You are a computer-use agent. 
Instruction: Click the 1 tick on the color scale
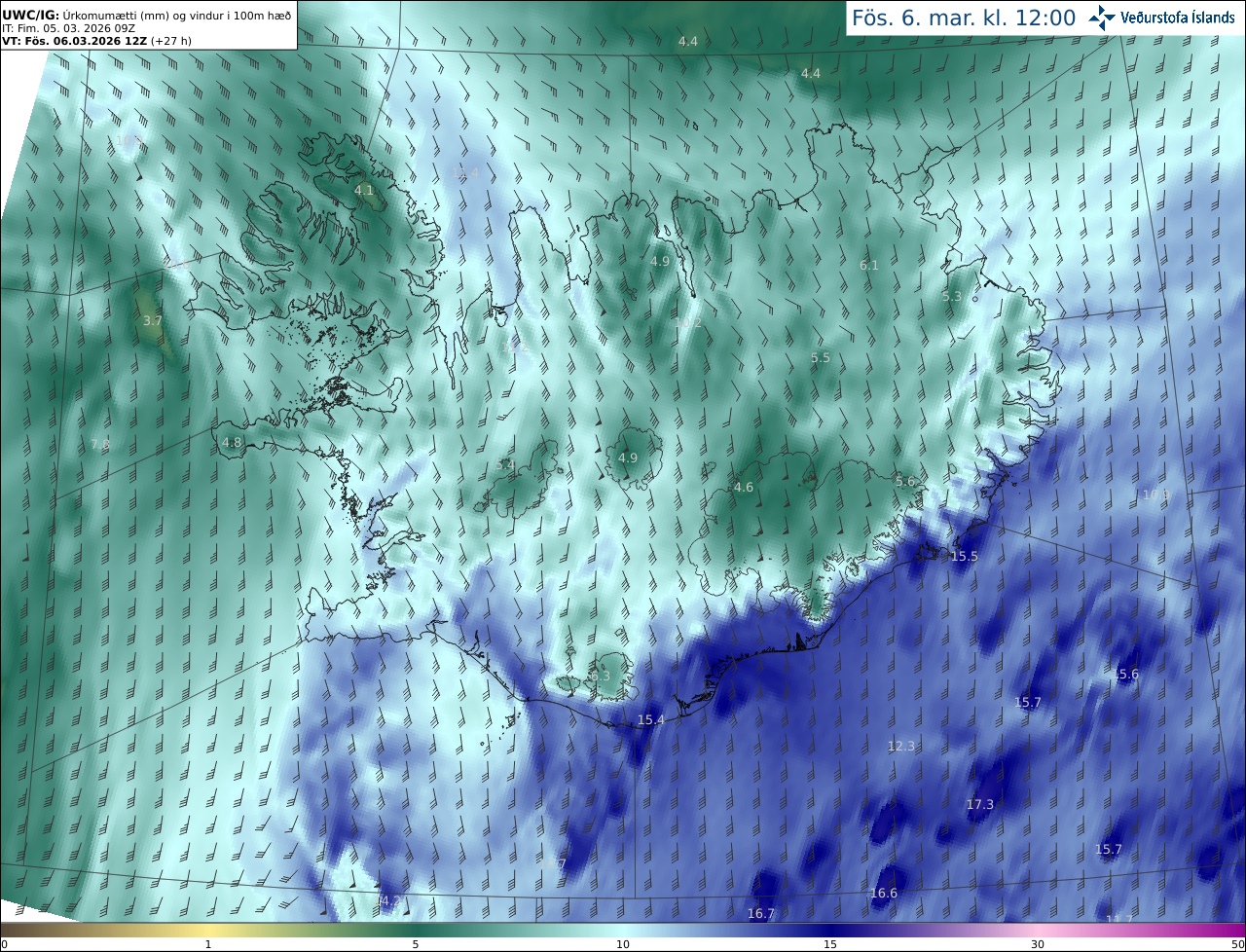208,944
